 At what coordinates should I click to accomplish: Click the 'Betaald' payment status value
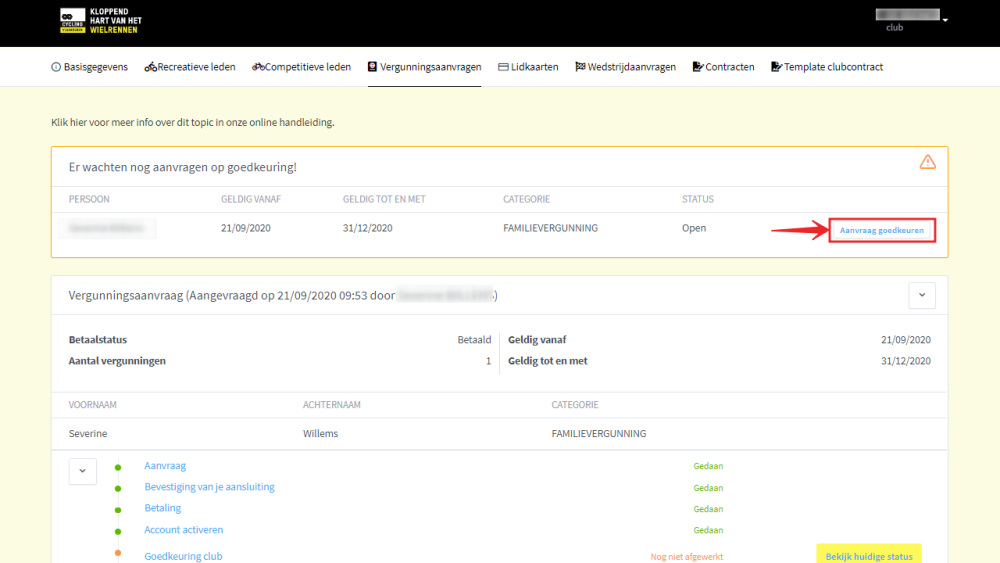pyautogui.click(x=474, y=340)
